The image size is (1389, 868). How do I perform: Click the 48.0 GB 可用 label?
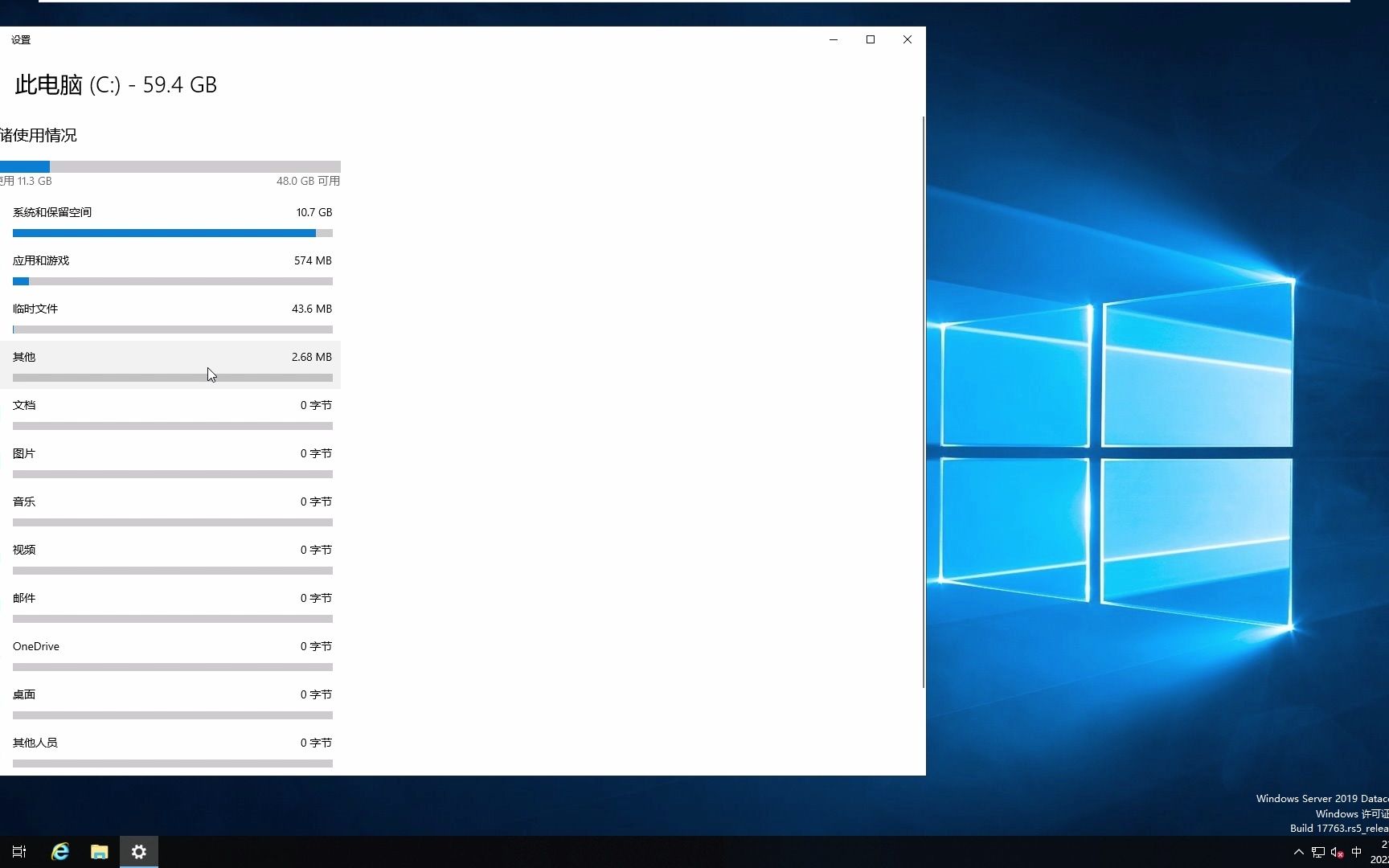coord(308,181)
